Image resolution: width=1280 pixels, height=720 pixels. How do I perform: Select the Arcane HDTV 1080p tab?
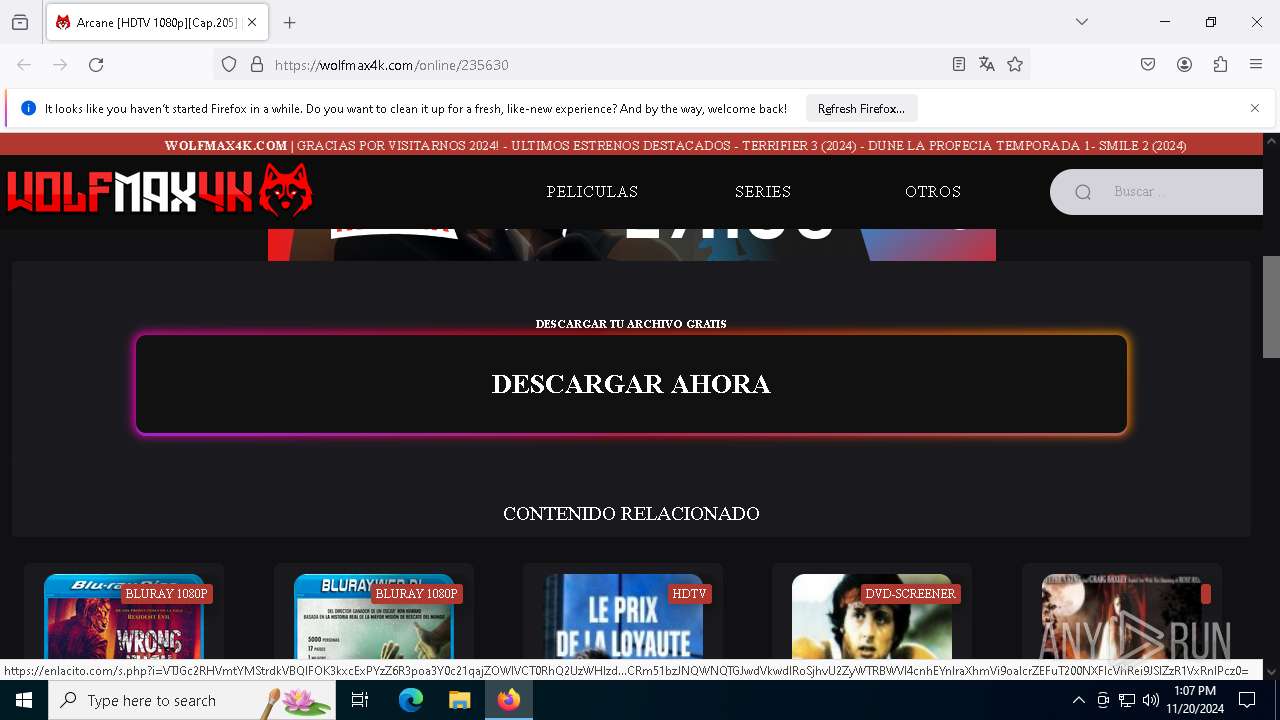157,22
